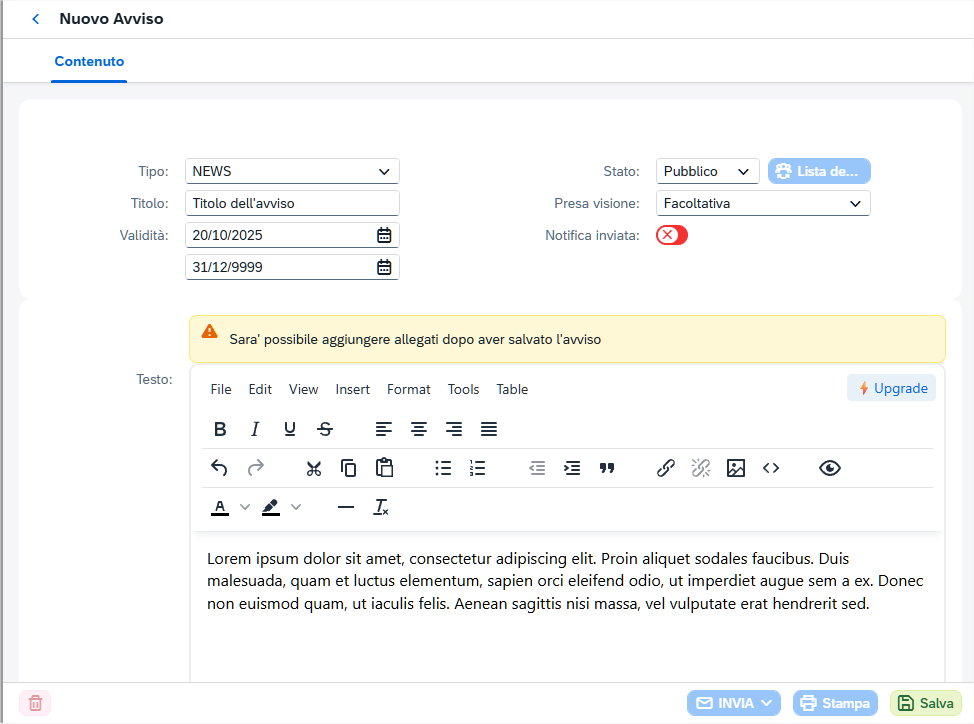The width and height of the screenshot is (974, 724).
Task: Open the Tipo dropdown showing NEWS
Action: coord(292,171)
